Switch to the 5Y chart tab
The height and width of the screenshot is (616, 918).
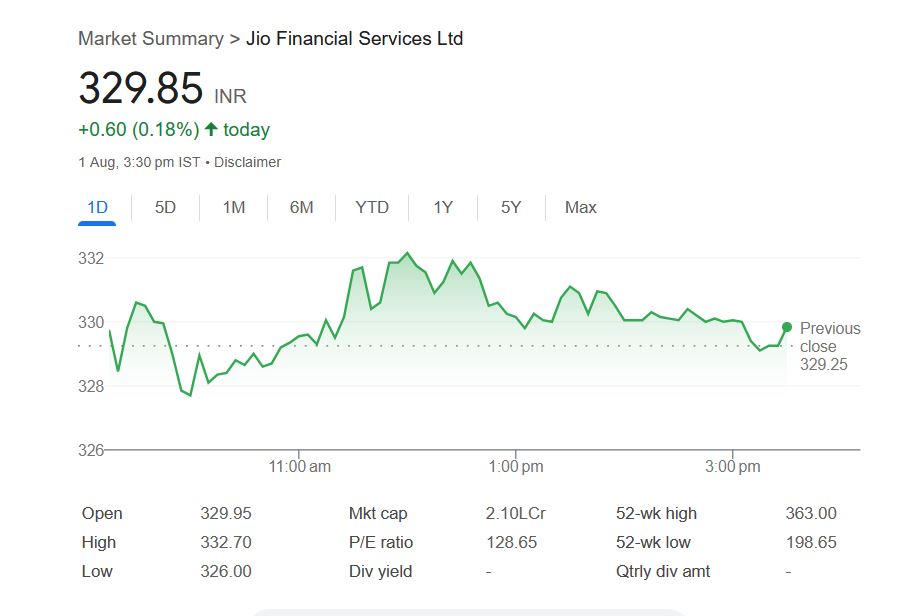click(x=511, y=207)
